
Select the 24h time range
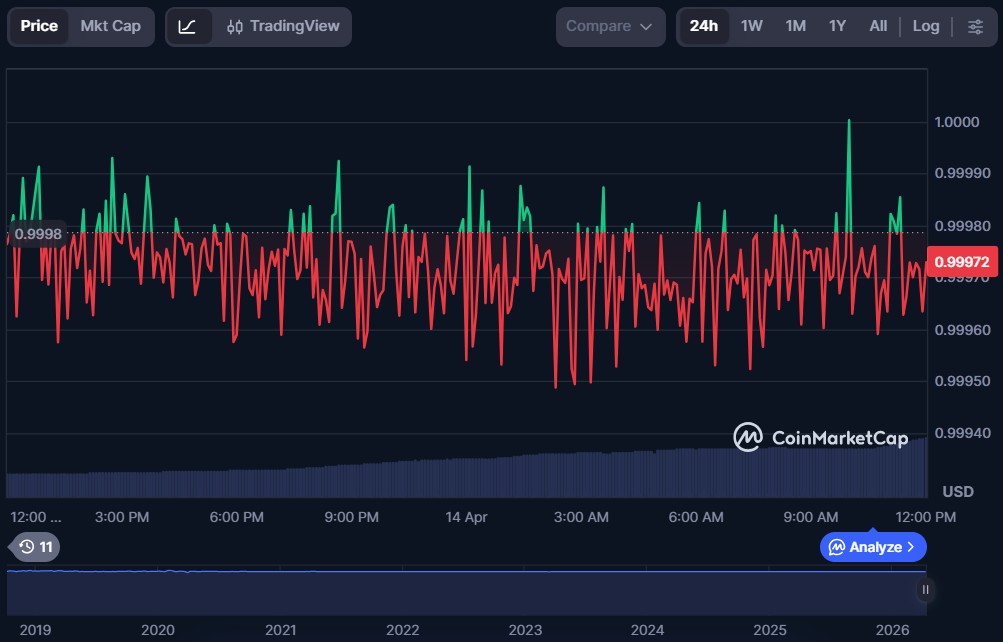[x=703, y=27]
